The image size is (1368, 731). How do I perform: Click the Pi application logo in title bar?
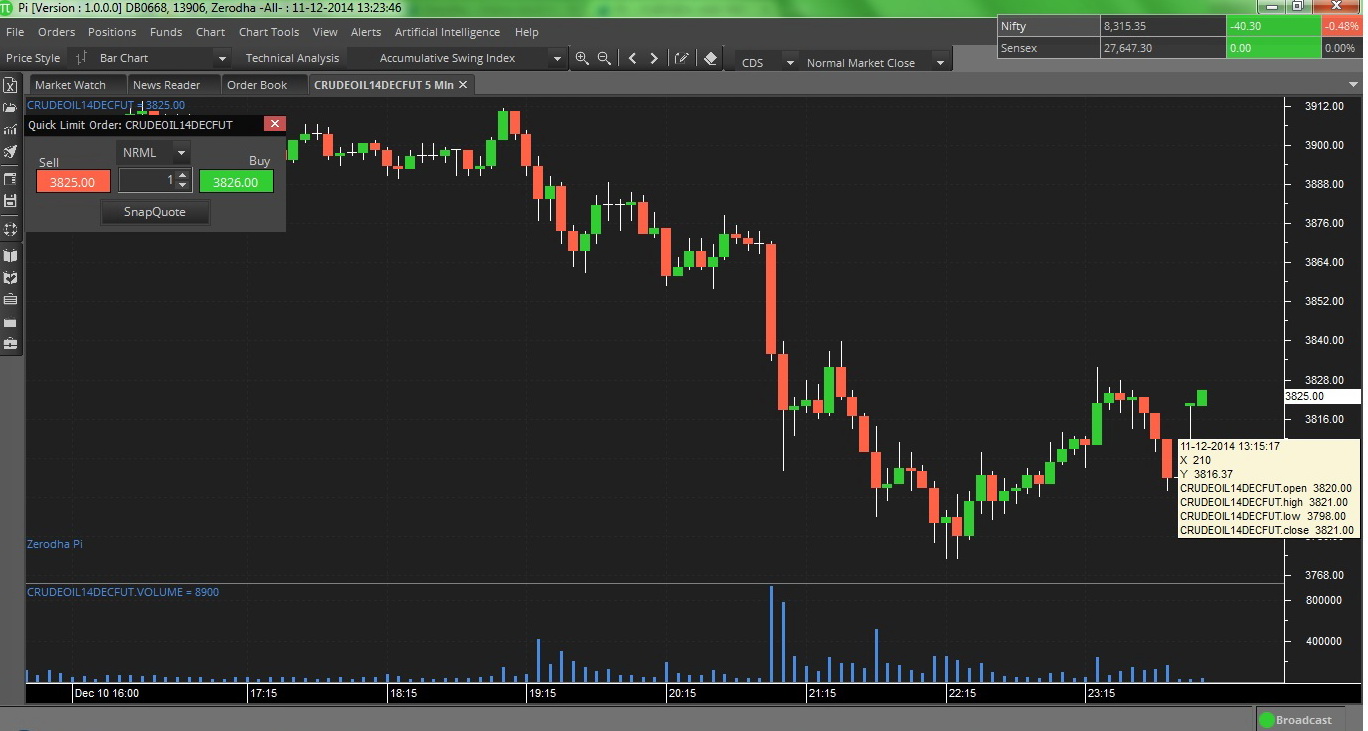coord(8,7)
